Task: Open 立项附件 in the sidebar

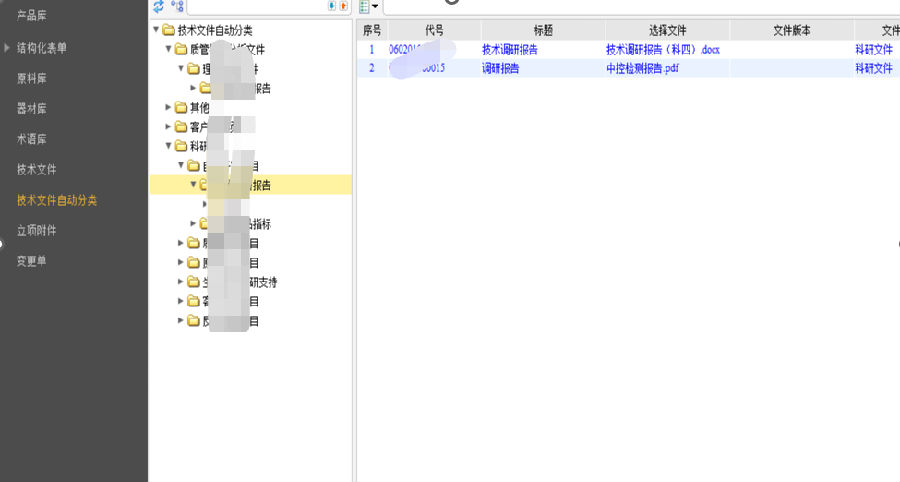Action: pyautogui.click(x=36, y=231)
